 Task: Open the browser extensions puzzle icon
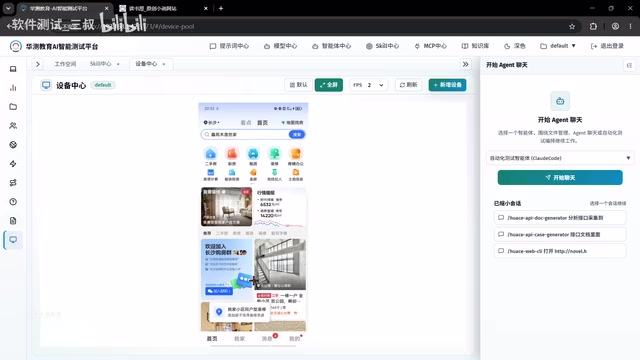click(593, 27)
